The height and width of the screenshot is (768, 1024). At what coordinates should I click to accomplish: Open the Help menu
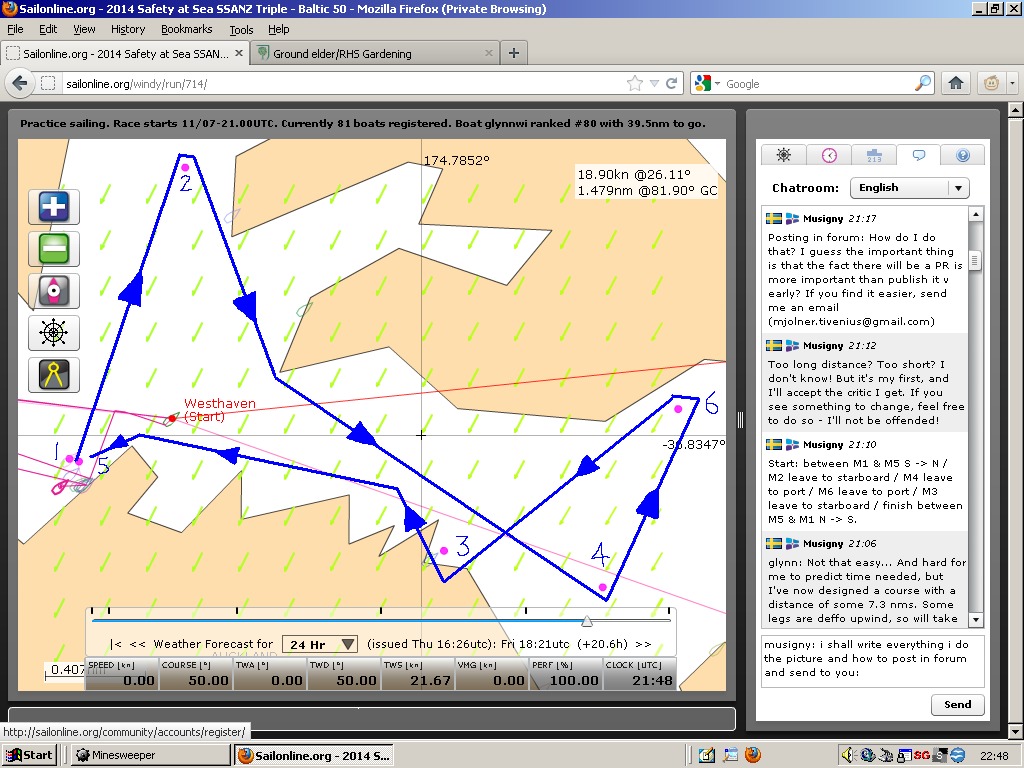[279, 29]
